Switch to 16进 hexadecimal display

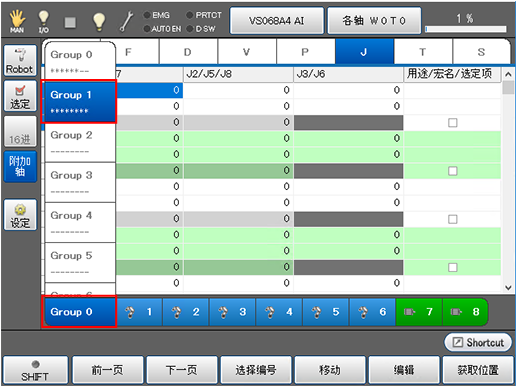20,131
